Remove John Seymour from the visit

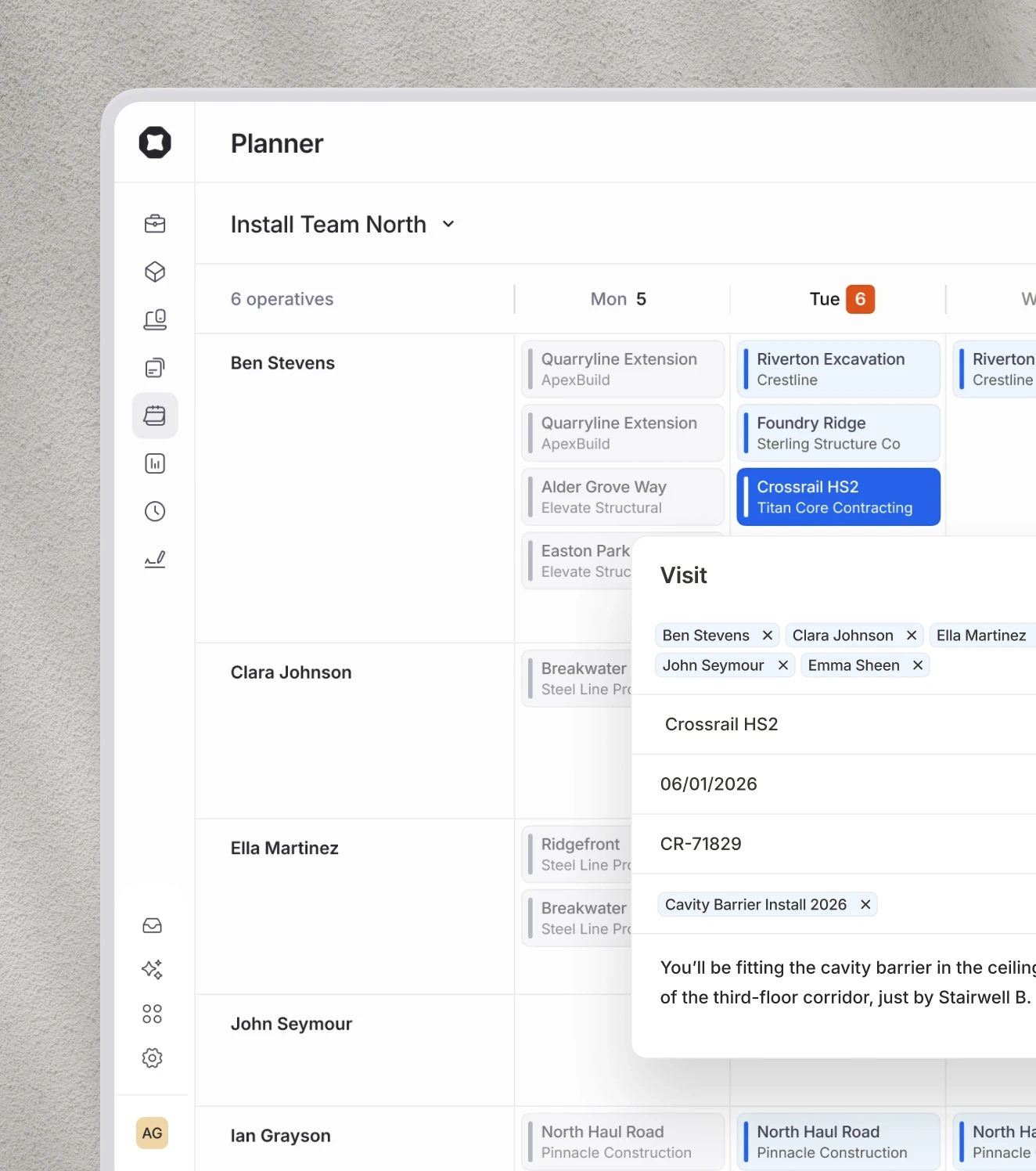coord(782,665)
